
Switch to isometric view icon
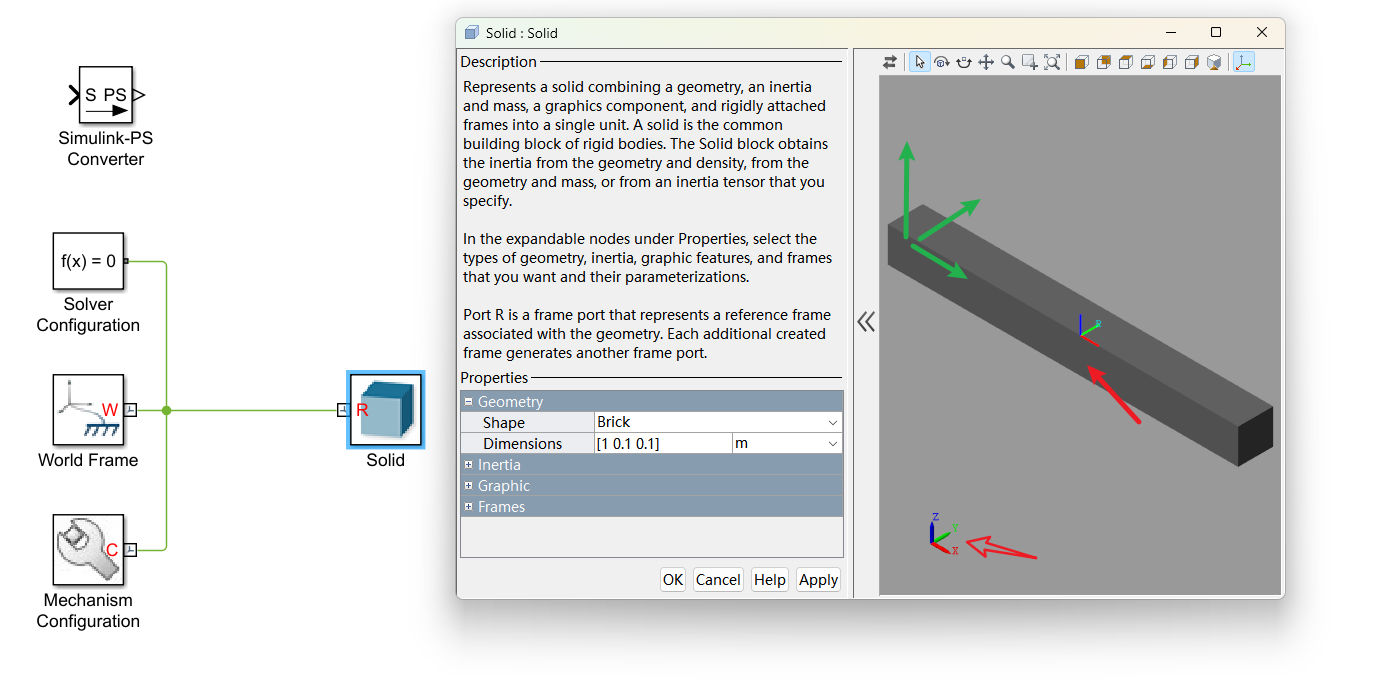(1214, 62)
